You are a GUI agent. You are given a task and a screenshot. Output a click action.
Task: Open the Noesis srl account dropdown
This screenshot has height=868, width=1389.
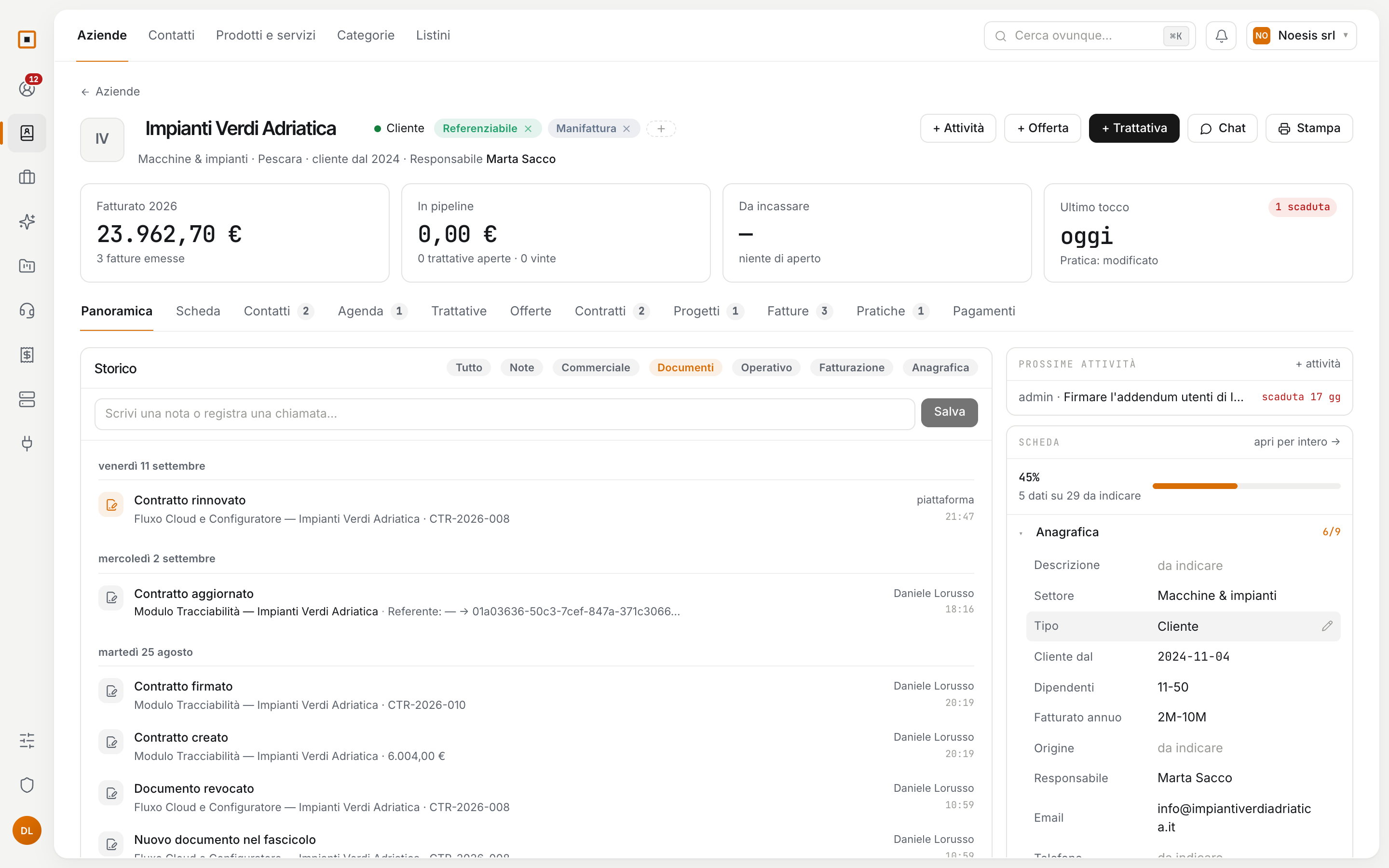click(1301, 36)
